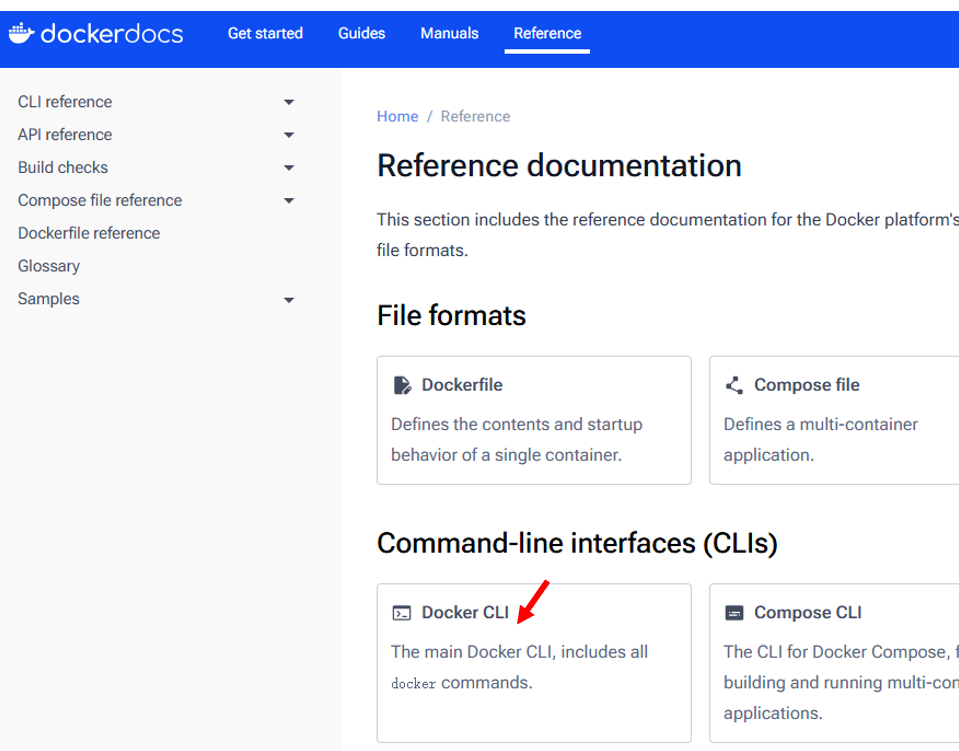Screen dimensions: 959x751
Task: Click the "File formats" heading
Action: [451, 316]
